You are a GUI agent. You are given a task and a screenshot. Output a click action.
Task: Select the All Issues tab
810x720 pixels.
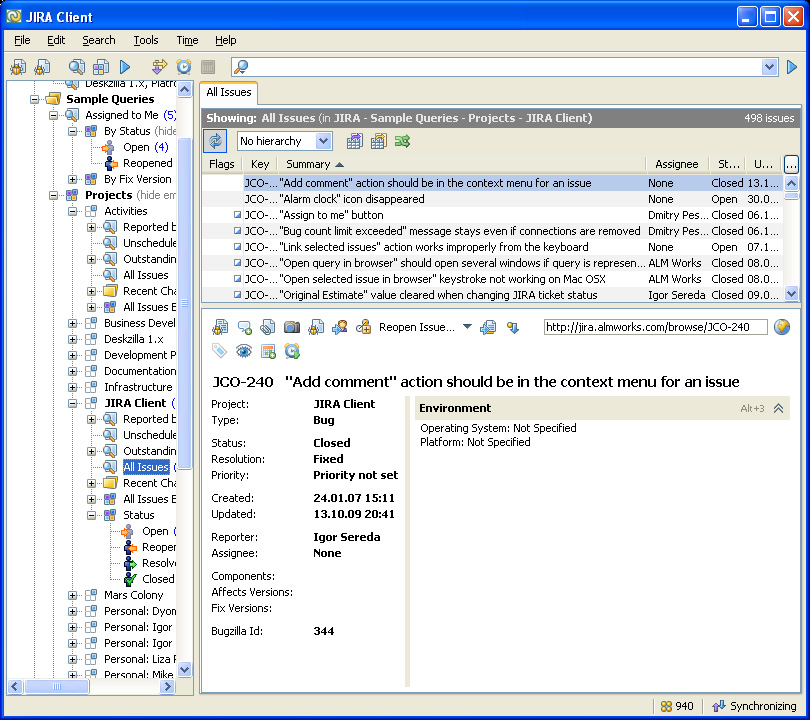[229, 92]
